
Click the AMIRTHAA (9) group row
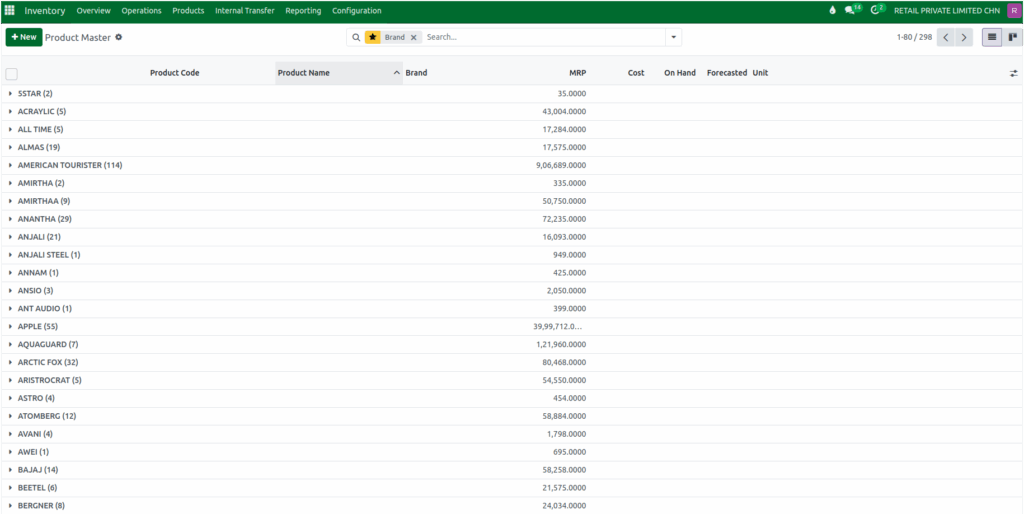(x=512, y=201)
